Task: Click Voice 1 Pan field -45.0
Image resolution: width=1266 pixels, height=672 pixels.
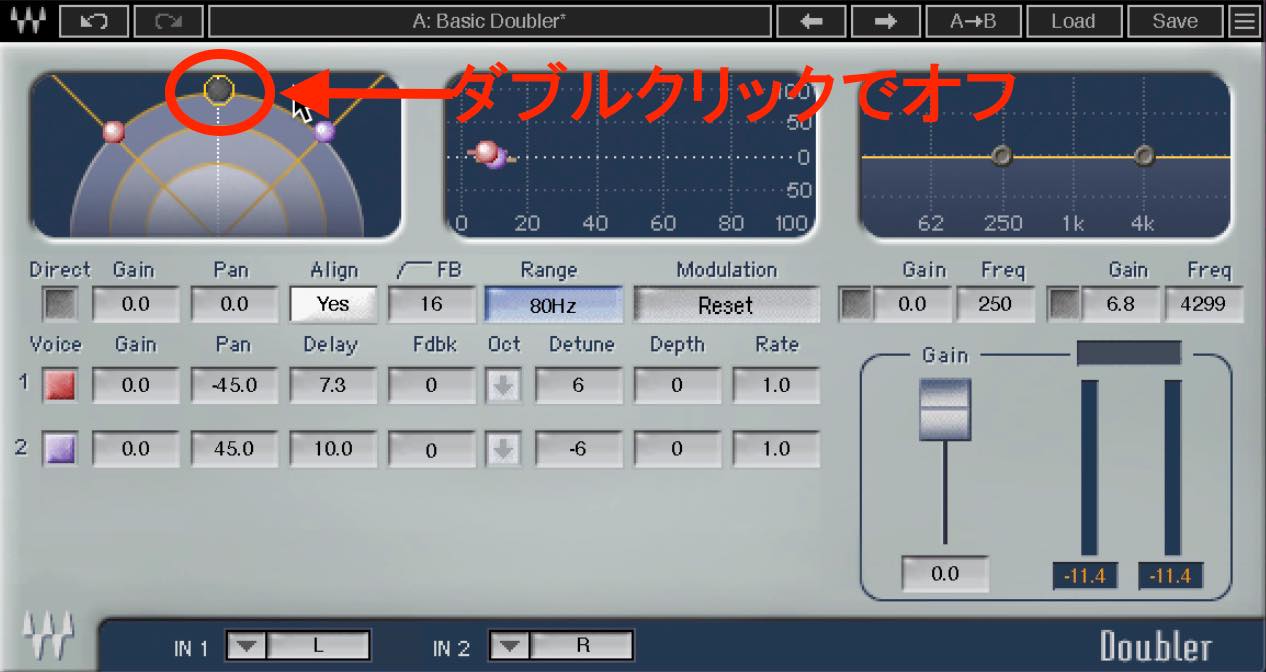Action: coord(234,386)
